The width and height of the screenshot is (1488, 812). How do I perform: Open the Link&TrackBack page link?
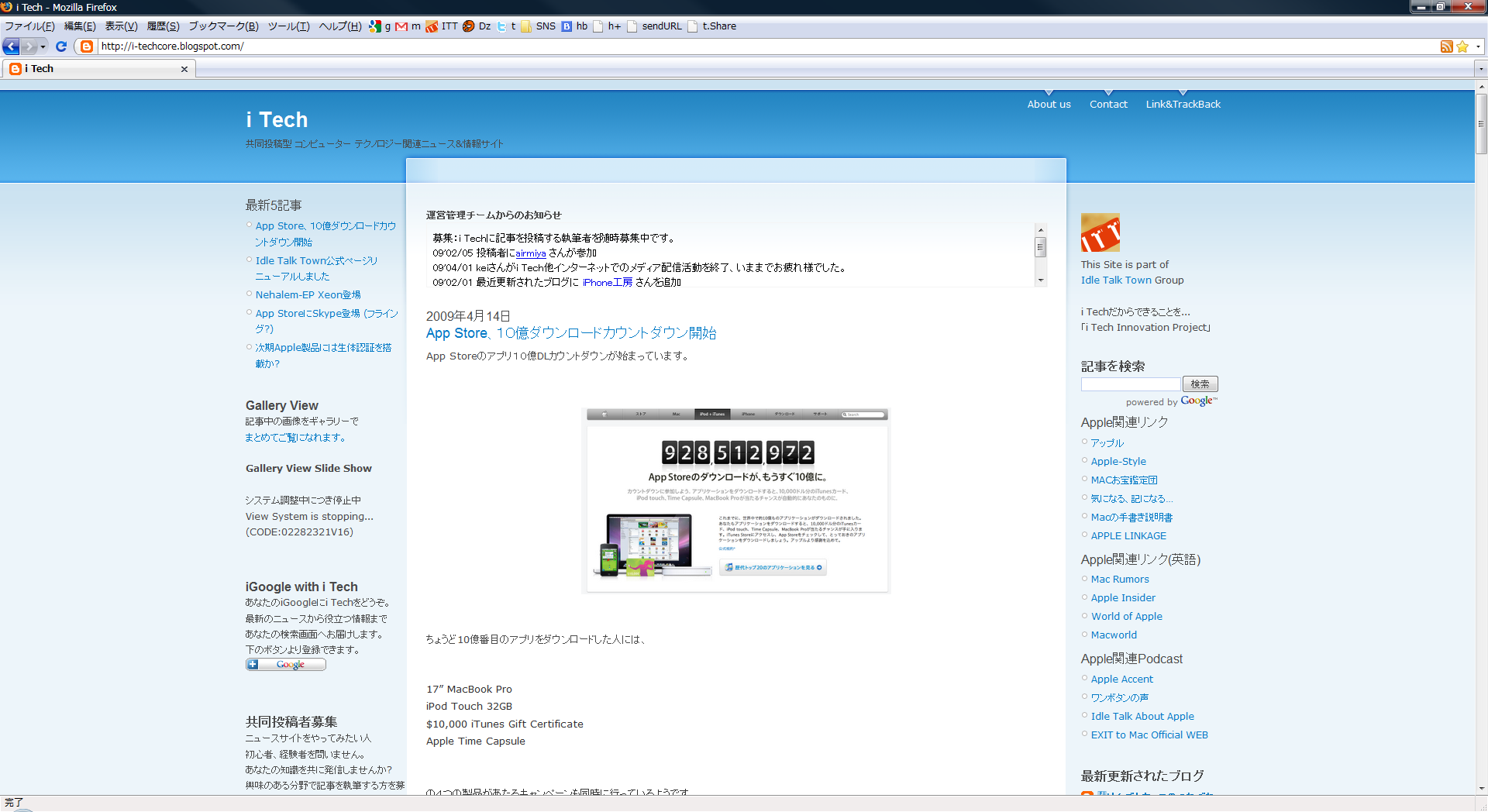click(1183, 105)
